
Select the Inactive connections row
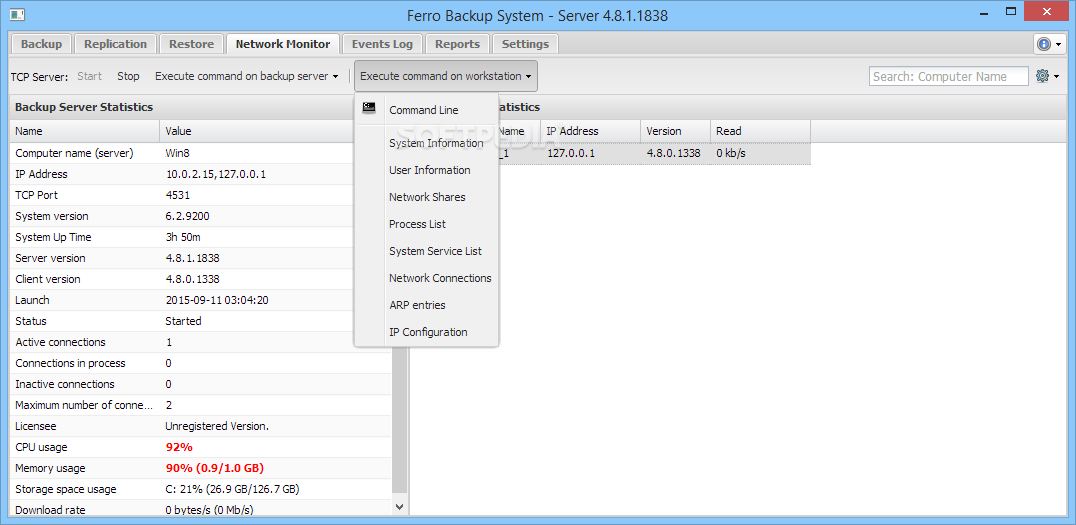(x=201, y=384)
